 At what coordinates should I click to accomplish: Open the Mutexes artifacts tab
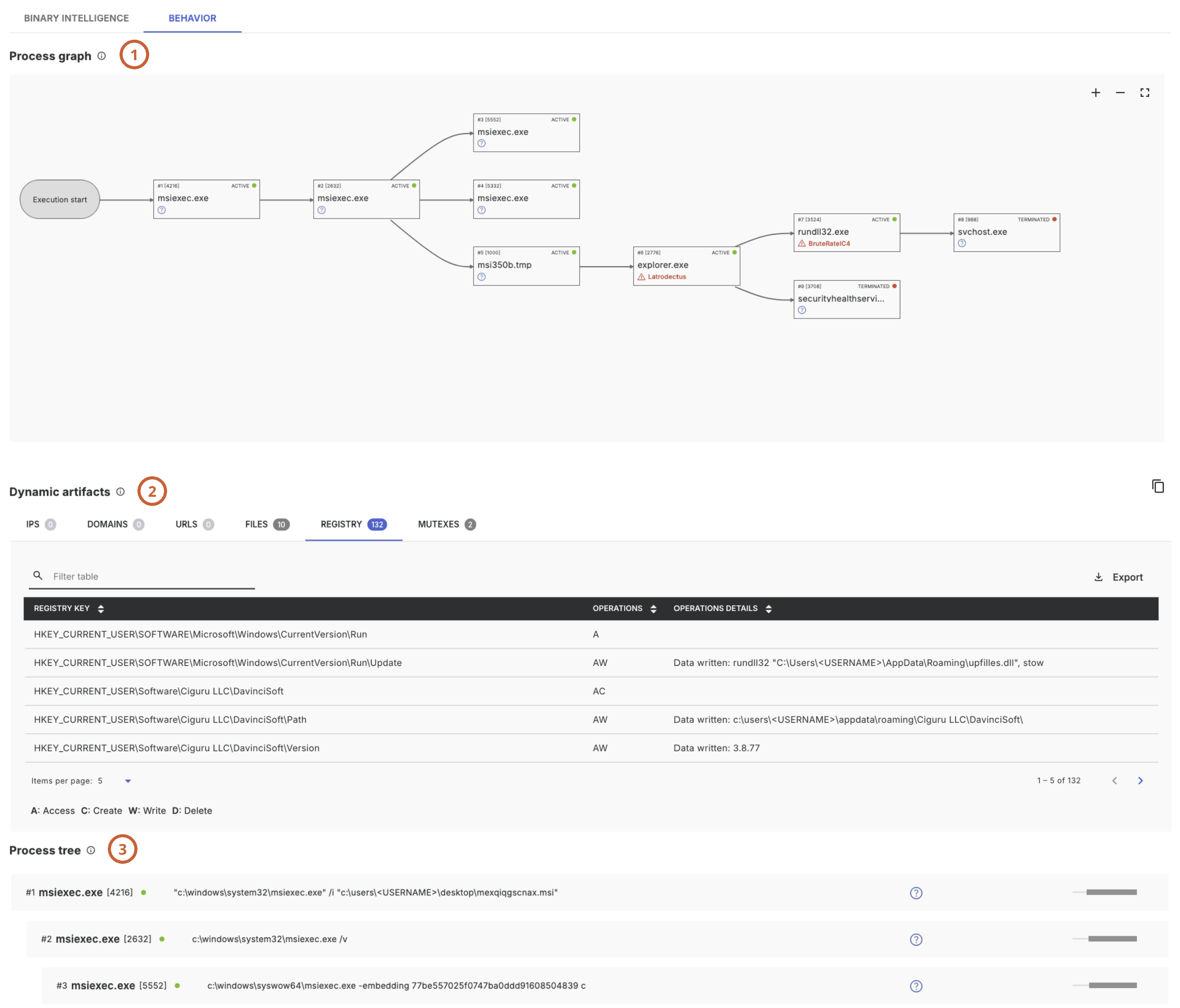pyautogui.click(x=446, y=524)
